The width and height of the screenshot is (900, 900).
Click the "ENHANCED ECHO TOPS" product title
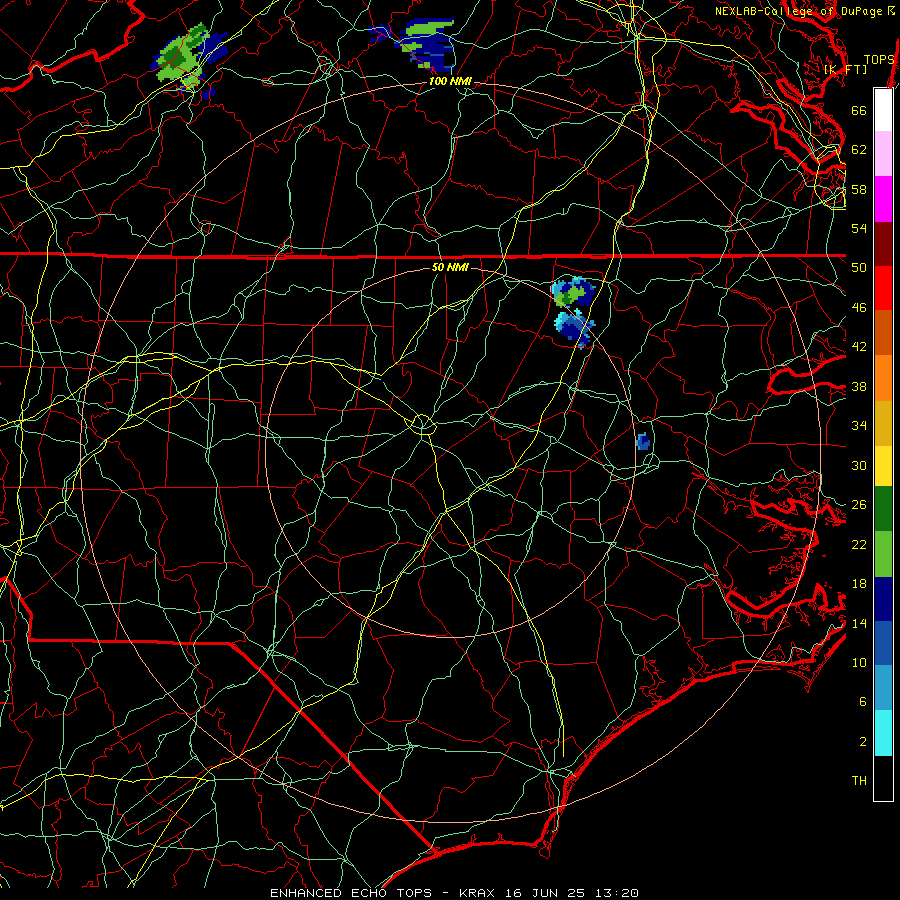coord(351,893)
